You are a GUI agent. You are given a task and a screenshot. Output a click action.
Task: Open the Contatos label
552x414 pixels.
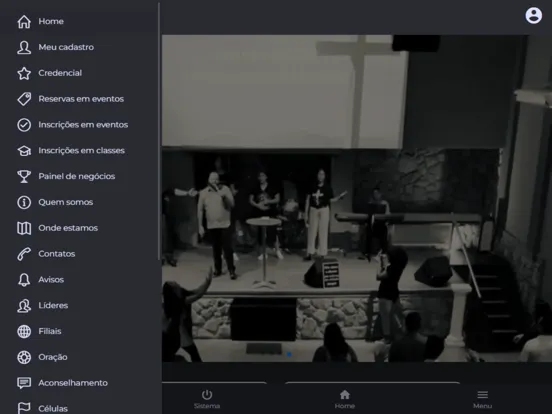point(57,254)
